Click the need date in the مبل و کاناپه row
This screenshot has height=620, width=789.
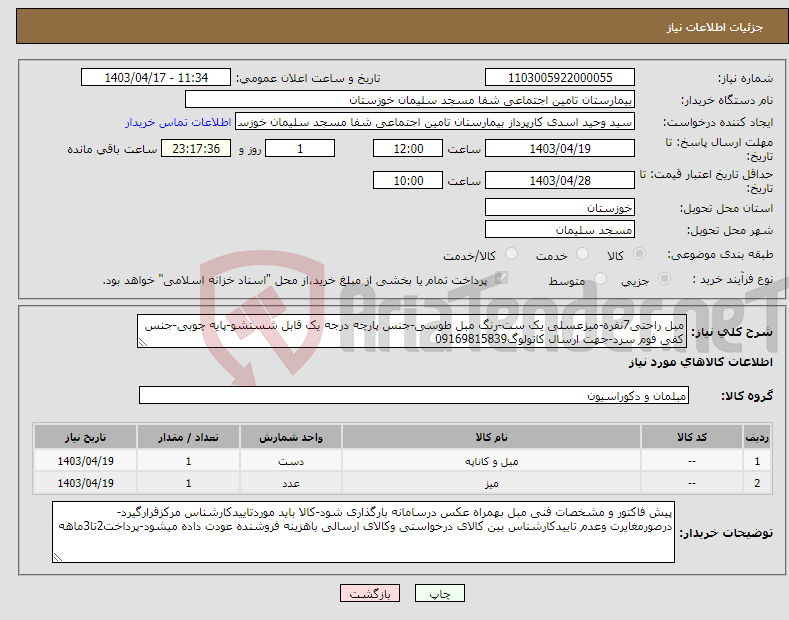(x=86, y=461)
